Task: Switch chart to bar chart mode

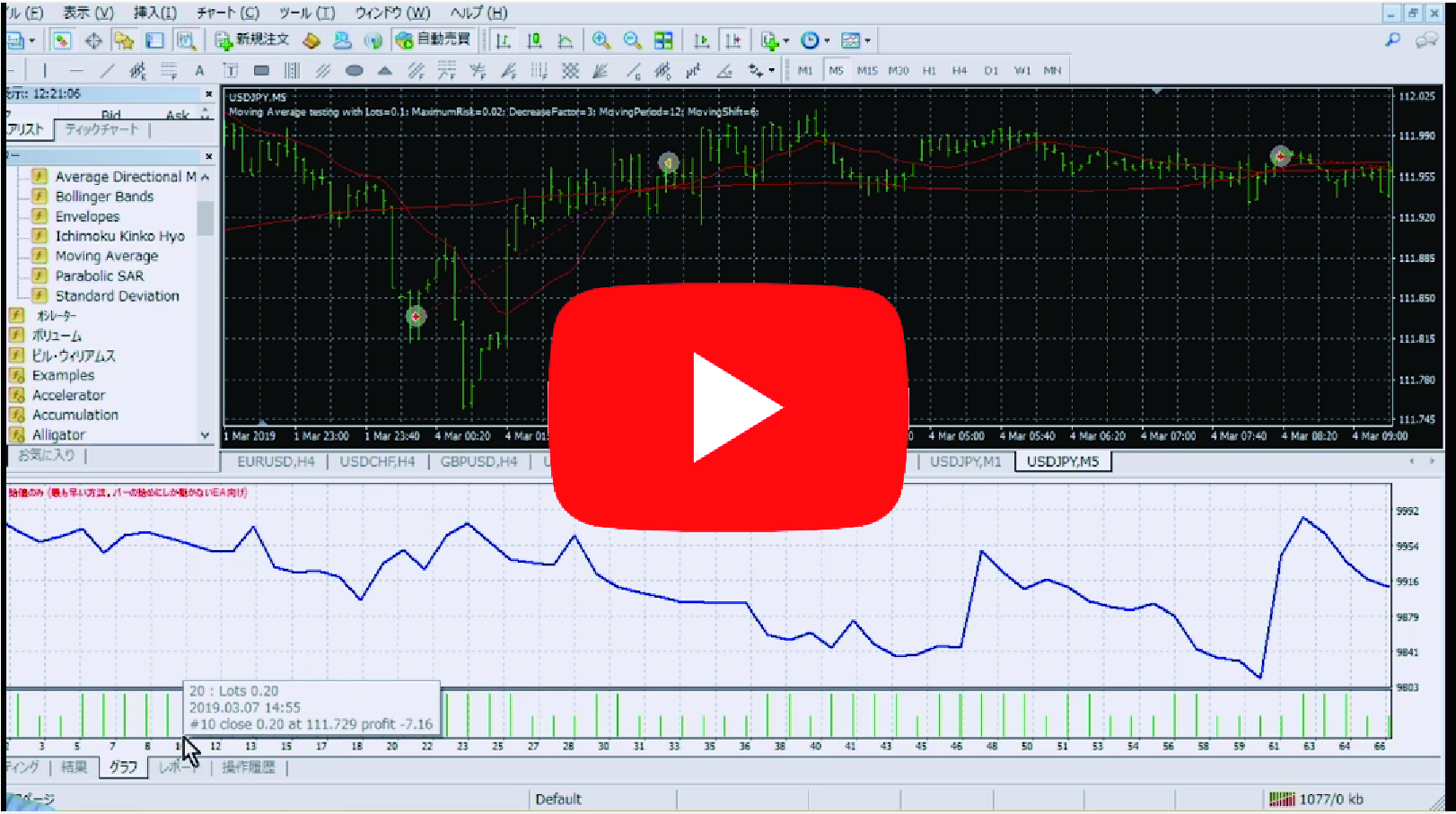Action: pyautogui.click(x=504, y=40)
